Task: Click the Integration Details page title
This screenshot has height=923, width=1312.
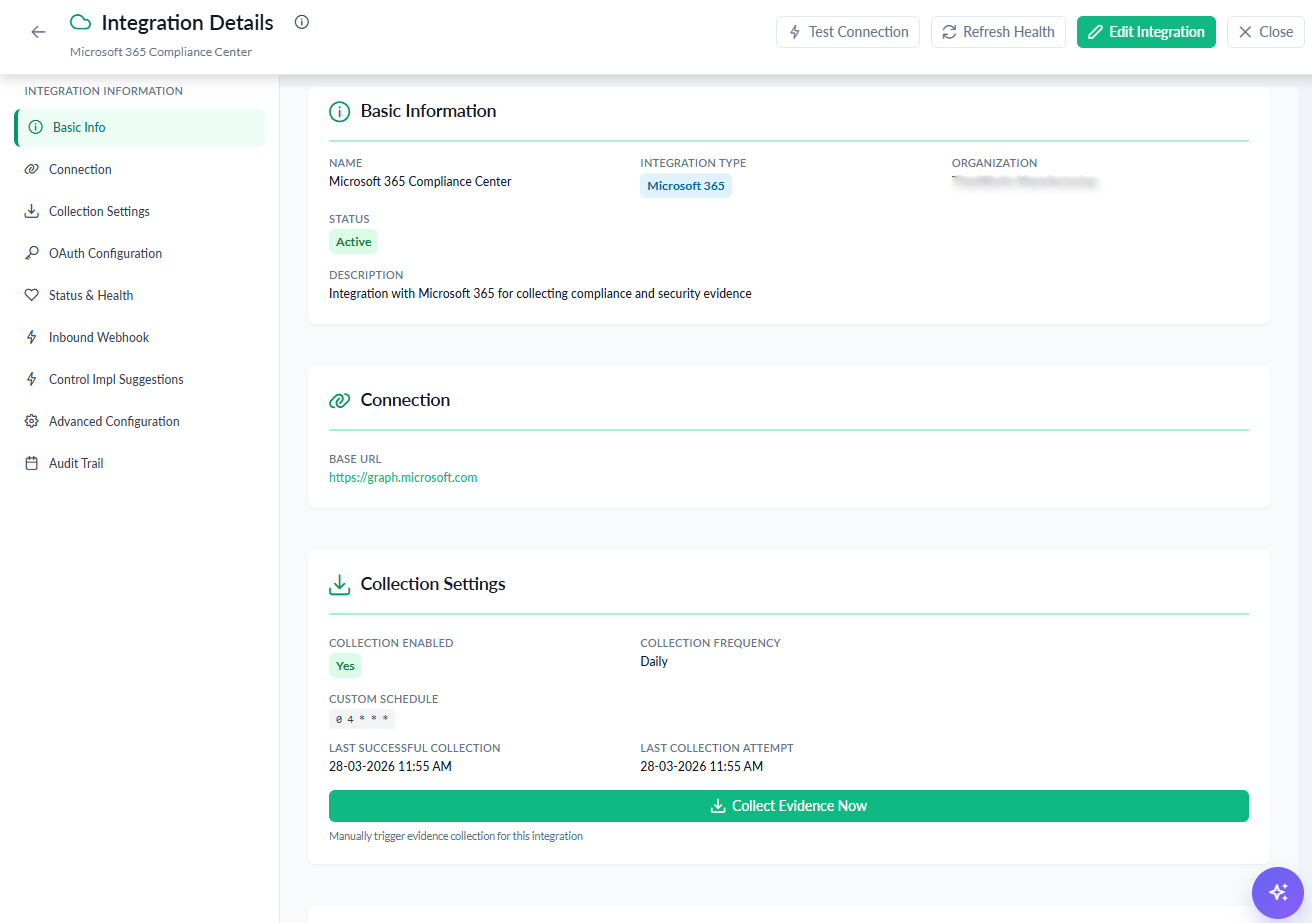Action: (x=188, y=22)
